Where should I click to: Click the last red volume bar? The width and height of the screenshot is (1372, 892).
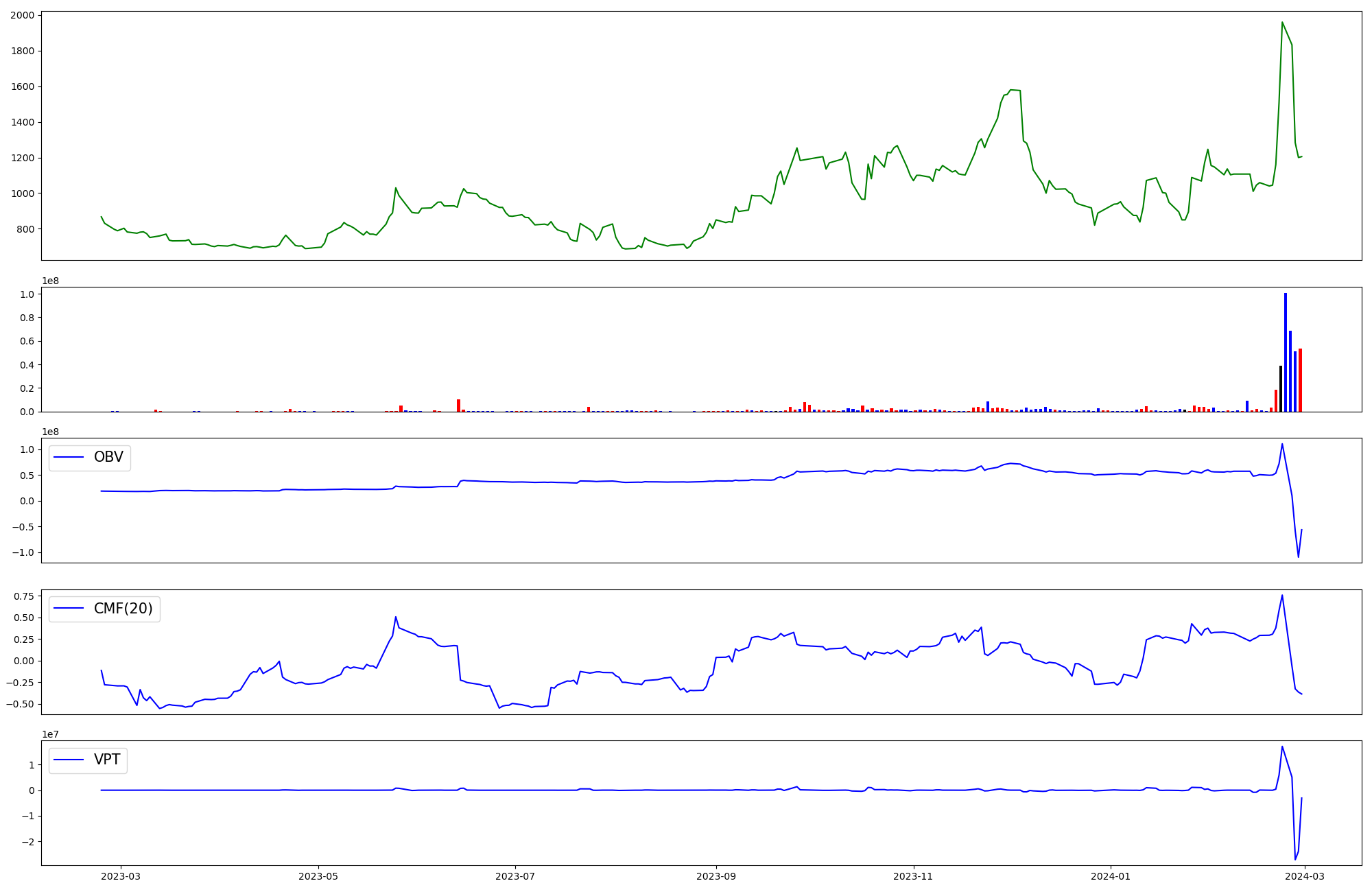click(x=1300, y=381)
